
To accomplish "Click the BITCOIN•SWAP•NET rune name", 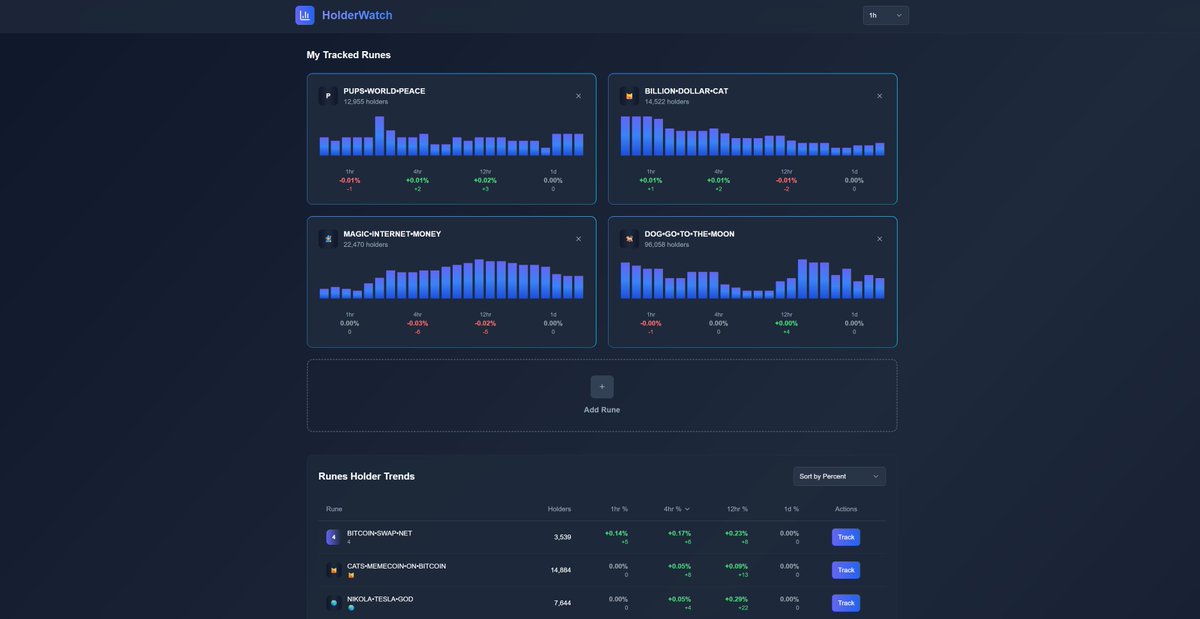I will click(x=379, y=533).
